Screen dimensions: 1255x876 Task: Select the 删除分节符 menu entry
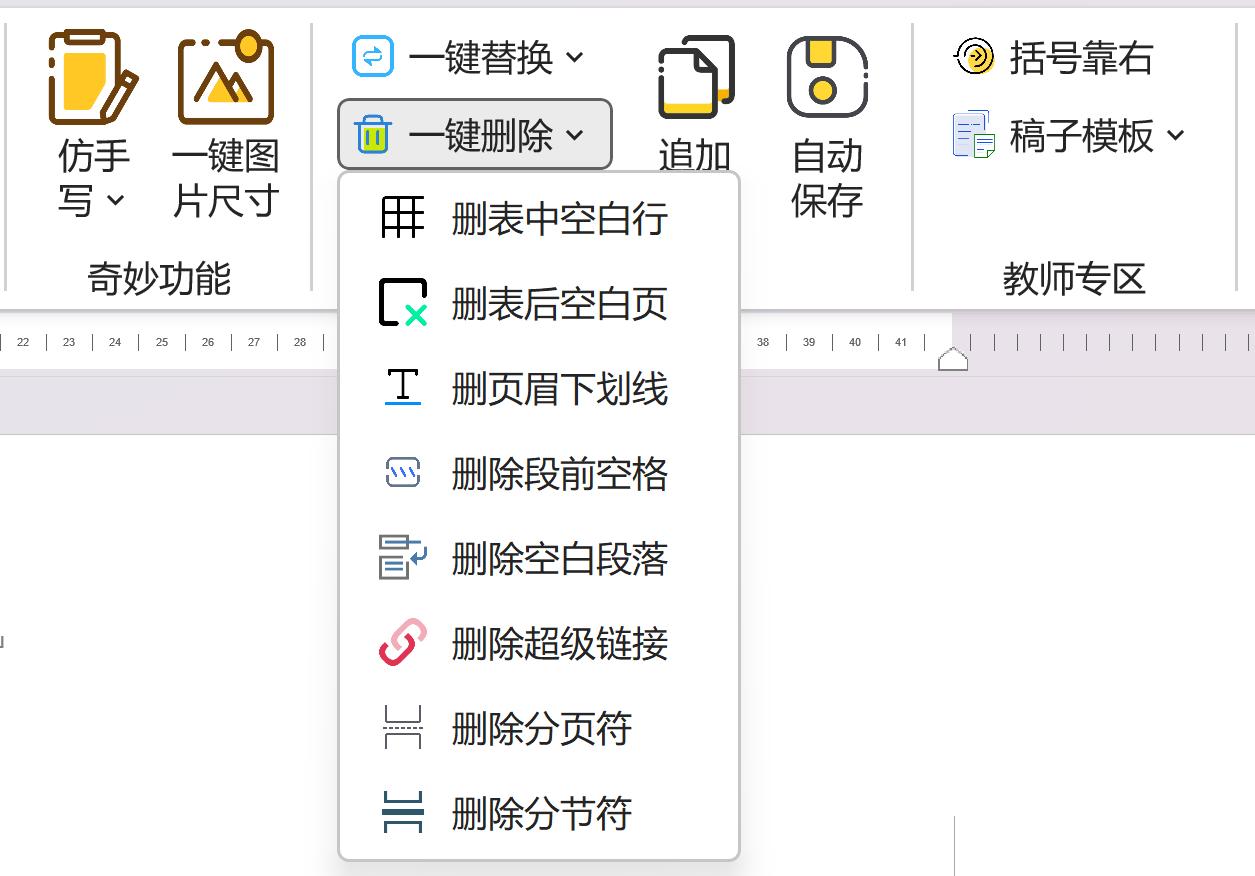(559, 815)
